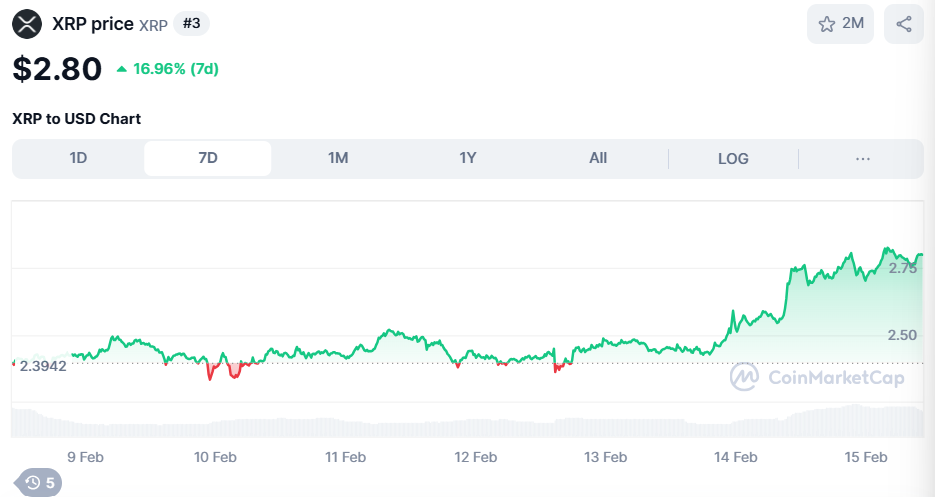This screenshot has width=935, height=497.
Task: Click the green upward price-change arrow
Action: pyautogui.click(x=122, y=69)
